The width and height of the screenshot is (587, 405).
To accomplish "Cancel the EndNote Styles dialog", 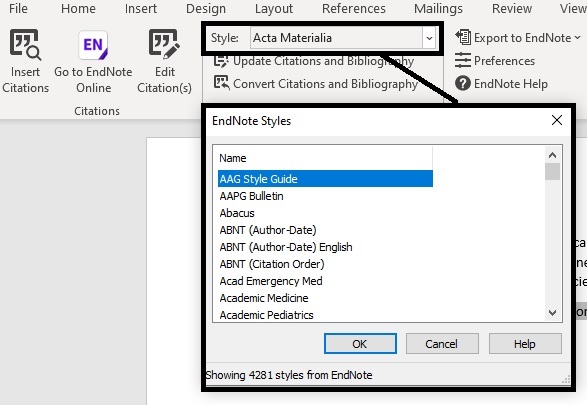I will point(442,344).
